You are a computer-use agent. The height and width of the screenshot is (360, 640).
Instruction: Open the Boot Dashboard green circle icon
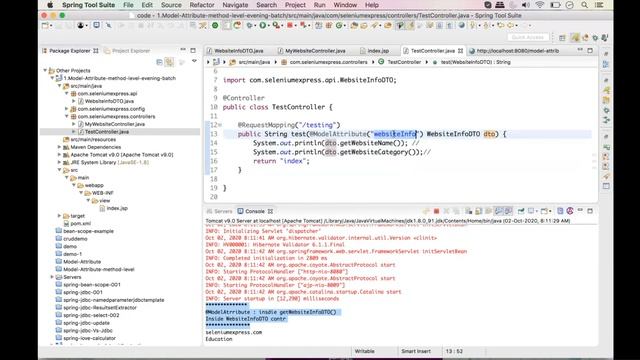[x=215, y=25]
